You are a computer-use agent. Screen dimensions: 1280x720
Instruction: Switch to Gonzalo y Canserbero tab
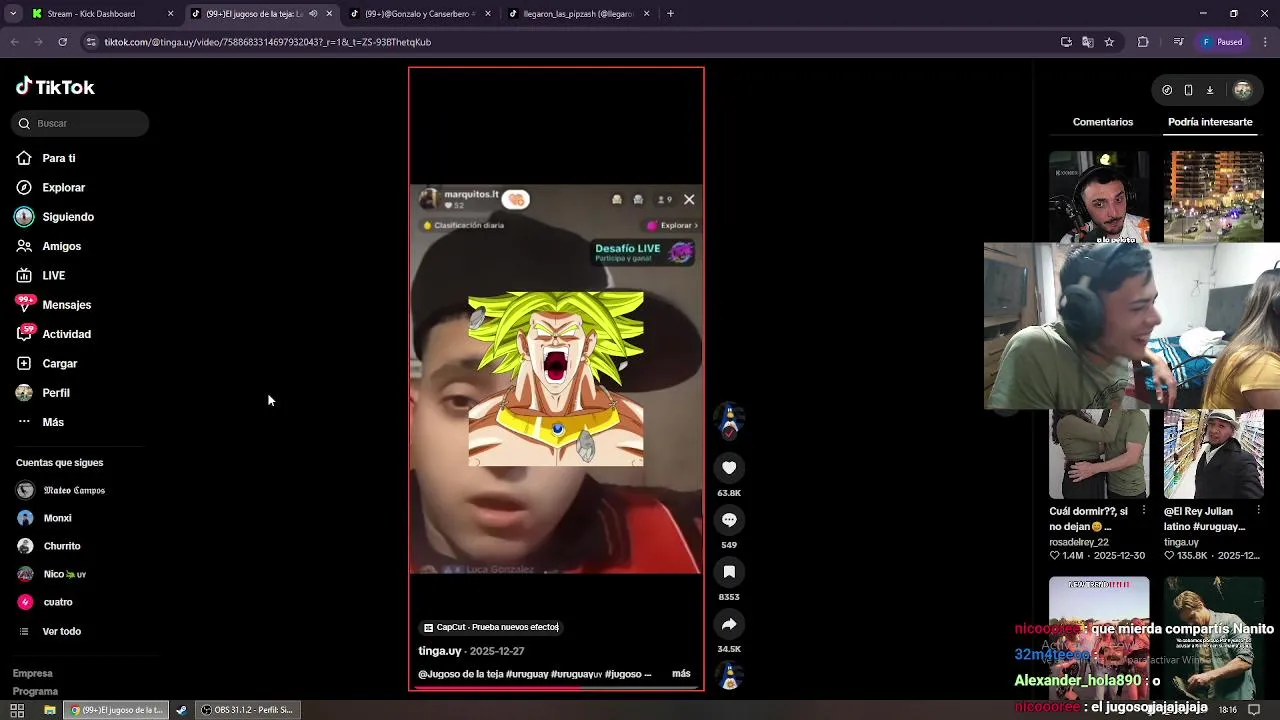420,14
